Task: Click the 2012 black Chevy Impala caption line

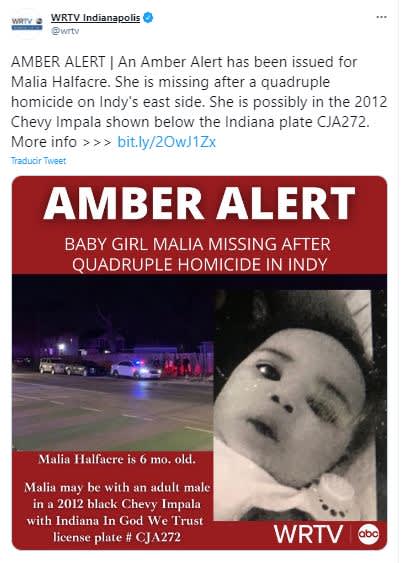Action: pos(117,504)
